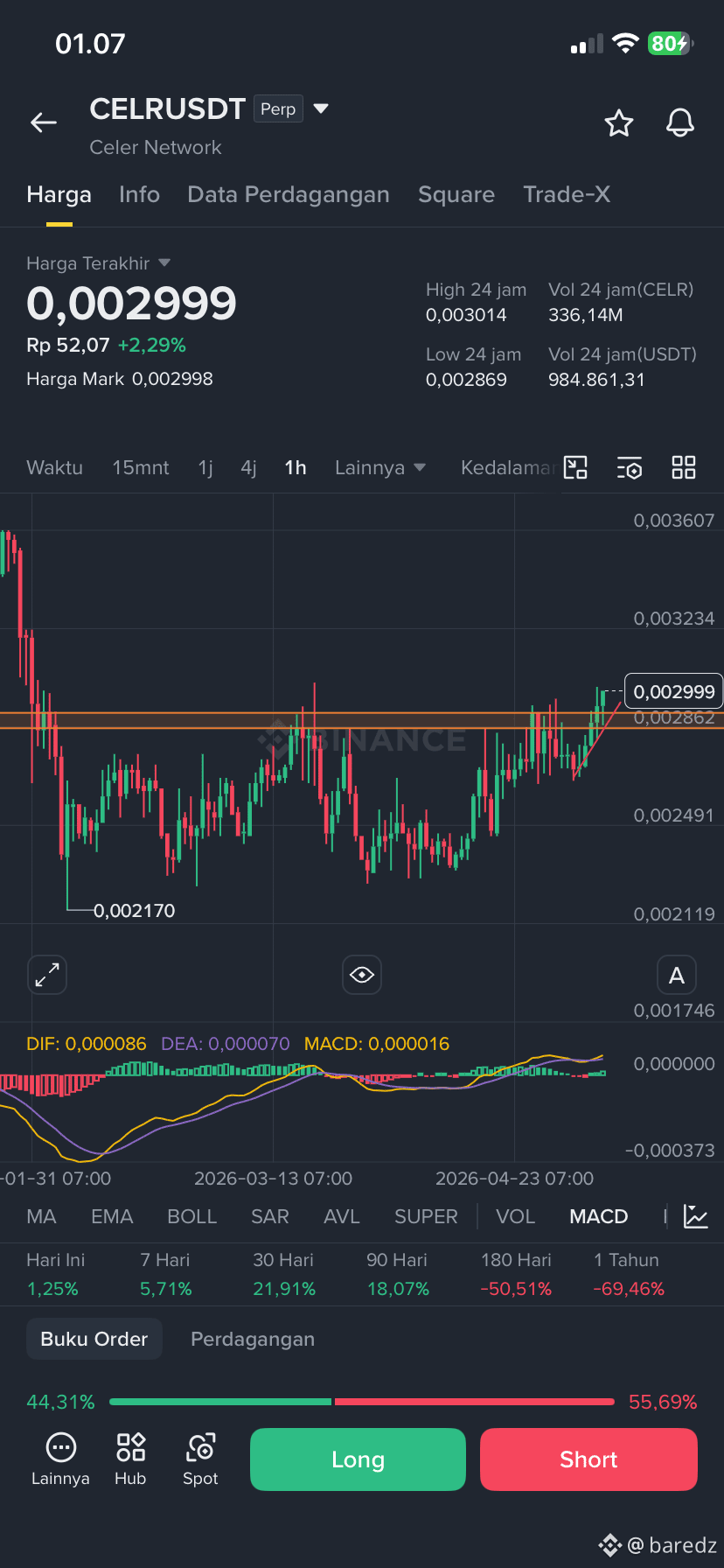Image resolution: width=724 pixels, height=1568 pixels.
Task: Tap the Low 24 jam value 0,002869
Action: pyautogui.click(x=466, y=380)
